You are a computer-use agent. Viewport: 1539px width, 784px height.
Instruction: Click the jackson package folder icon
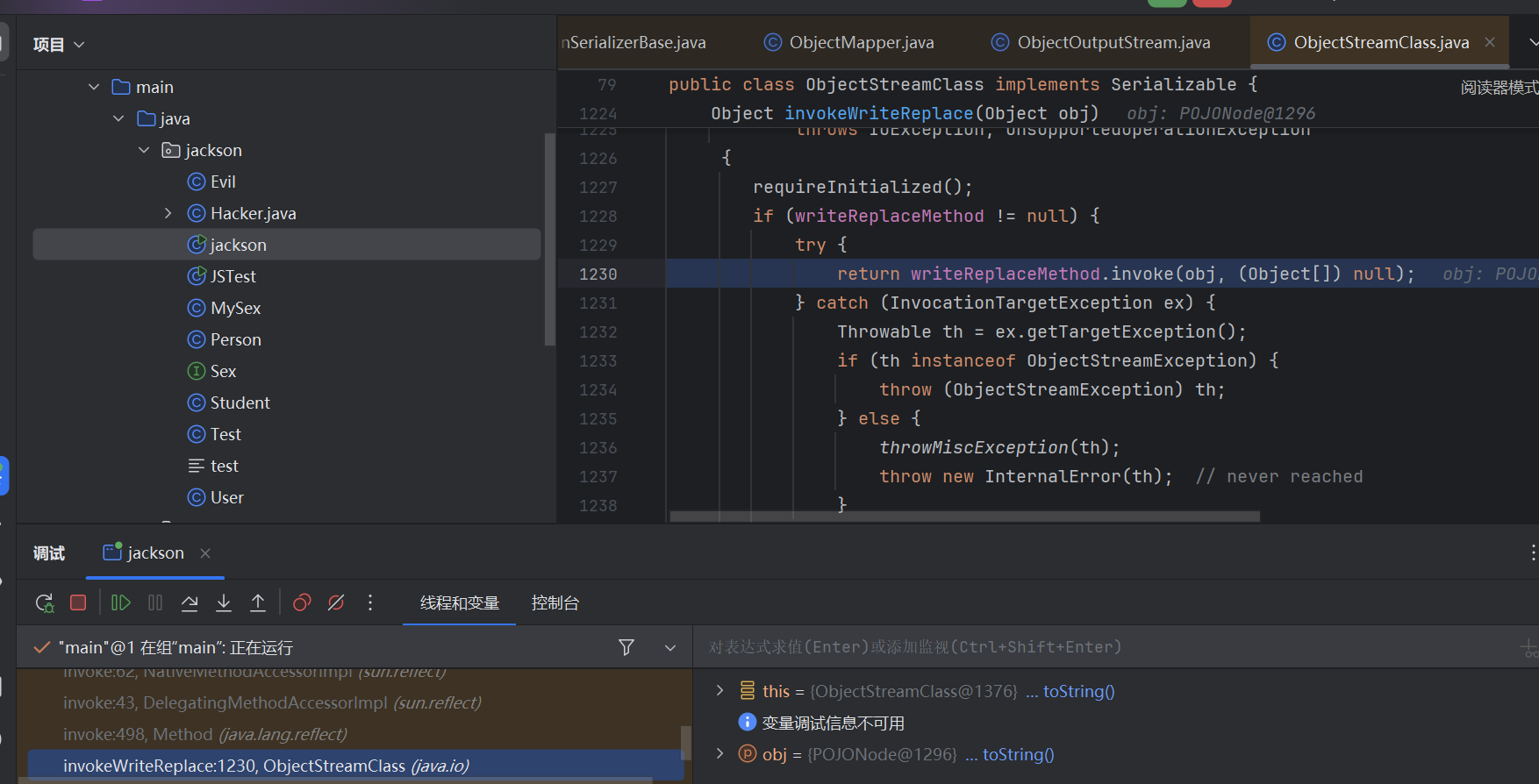click(x=171, y=150)
